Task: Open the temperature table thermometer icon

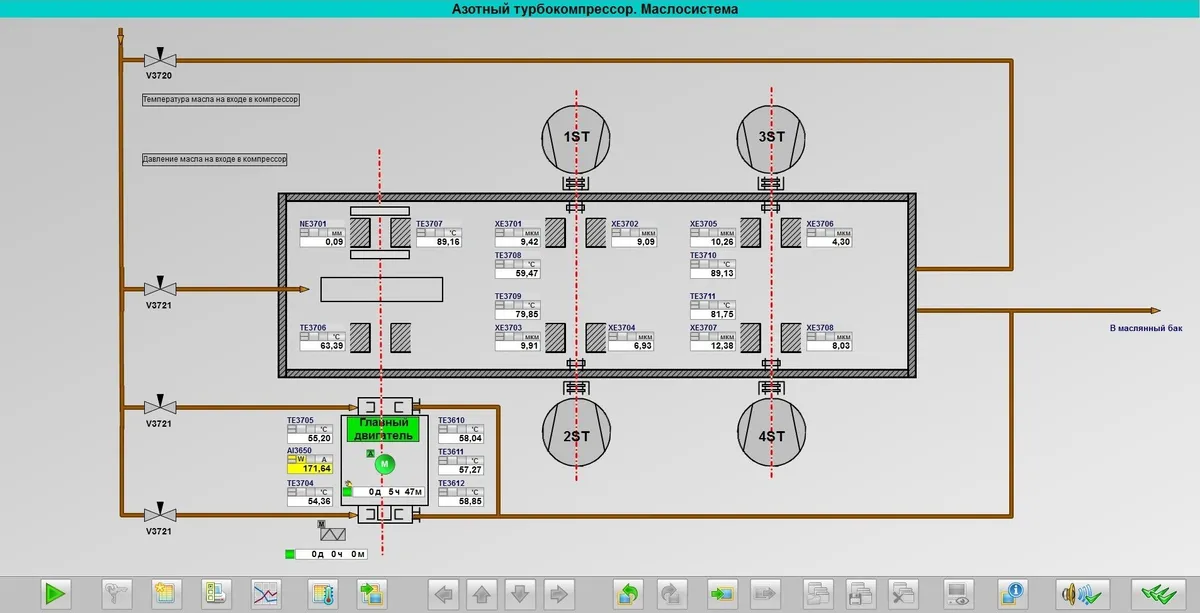Action: 324,594
